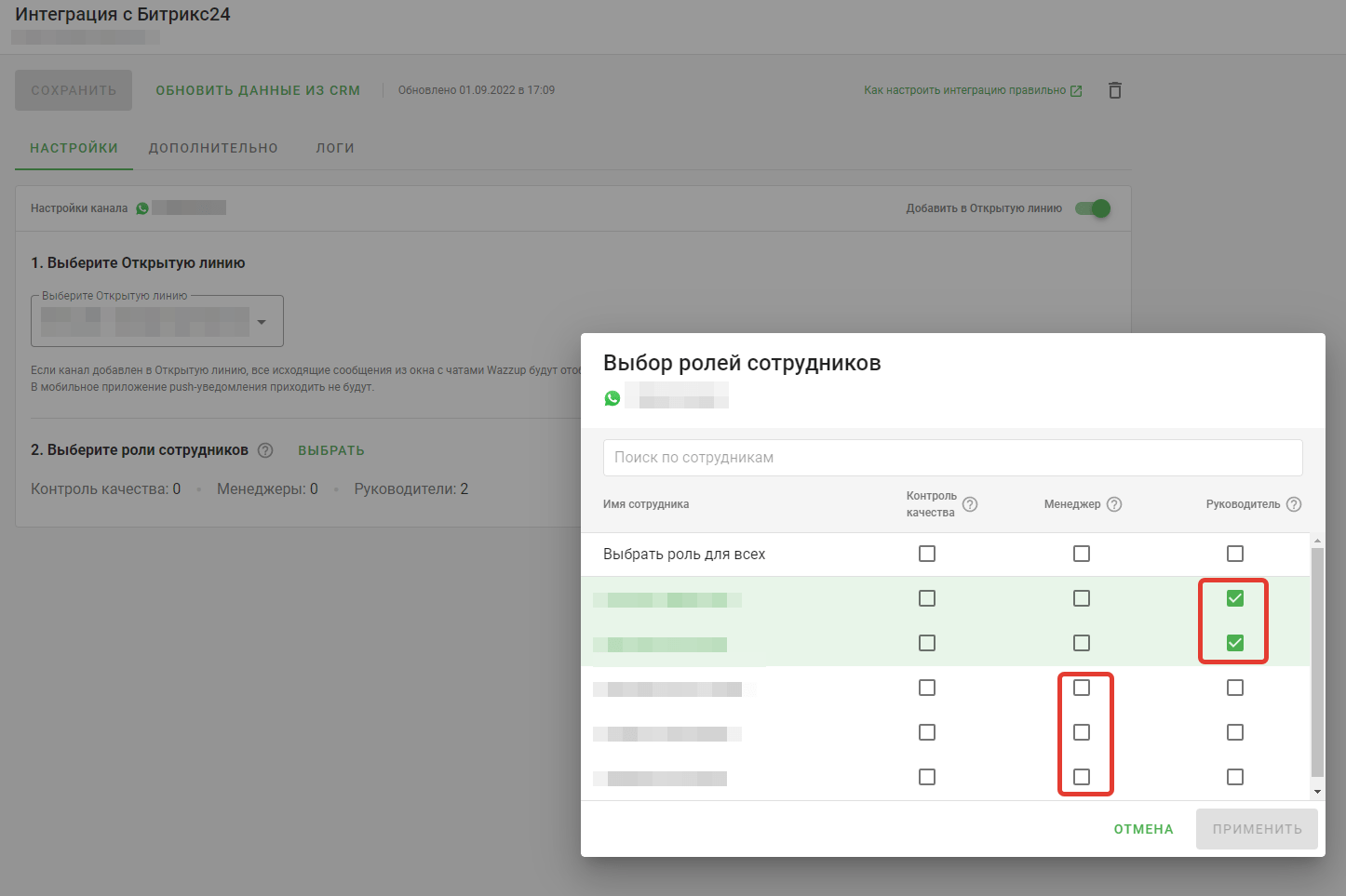Click the scrollbar down arrow in dialog
1346x896 pixels.
pyautogui.click(x=1317, y=792)
